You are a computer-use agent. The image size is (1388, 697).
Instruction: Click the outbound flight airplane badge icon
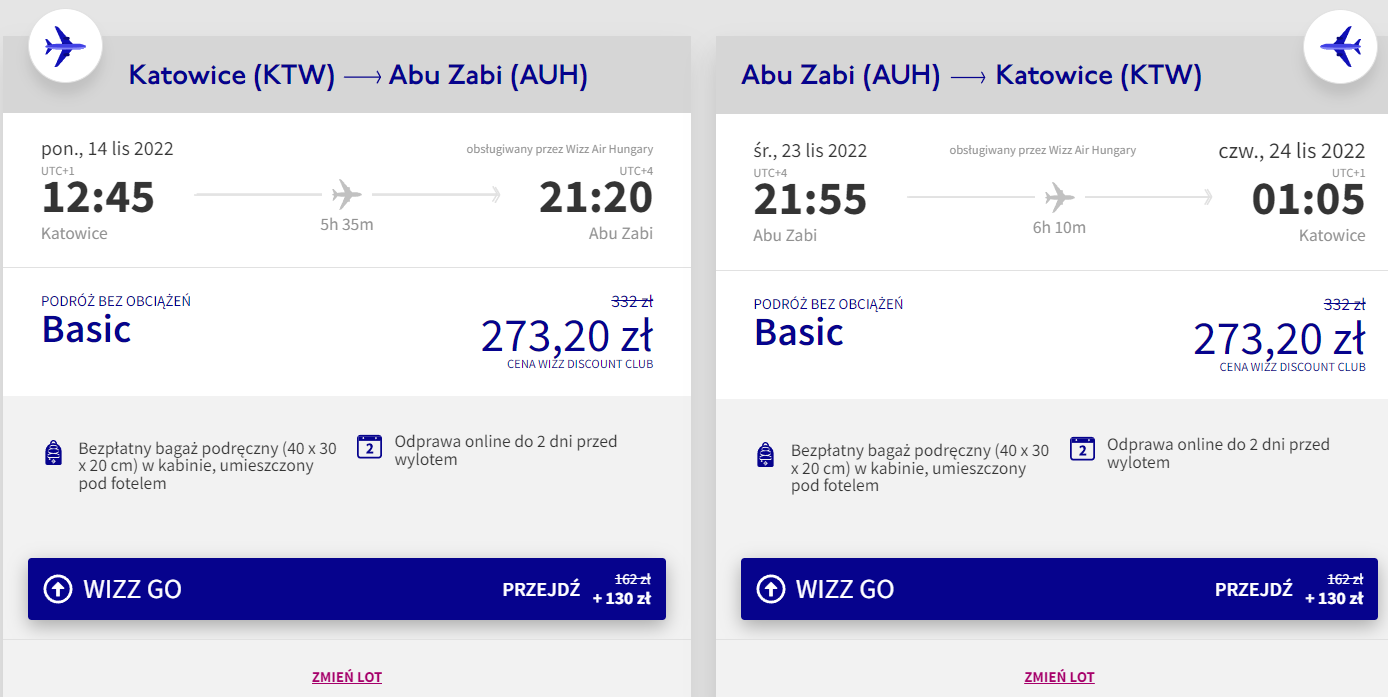[66, 46]
